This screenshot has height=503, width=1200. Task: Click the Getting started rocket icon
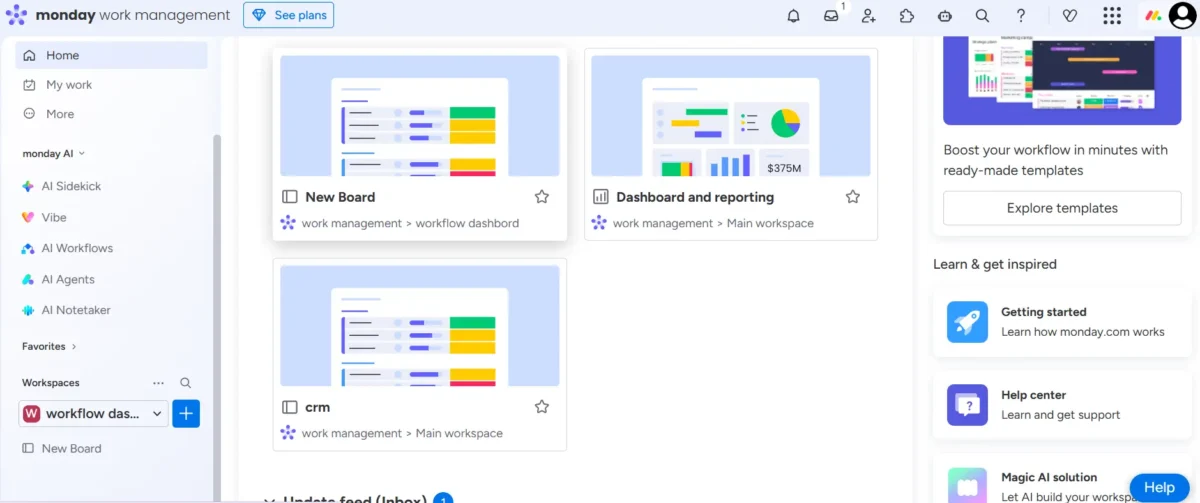[x=967, y=322]
